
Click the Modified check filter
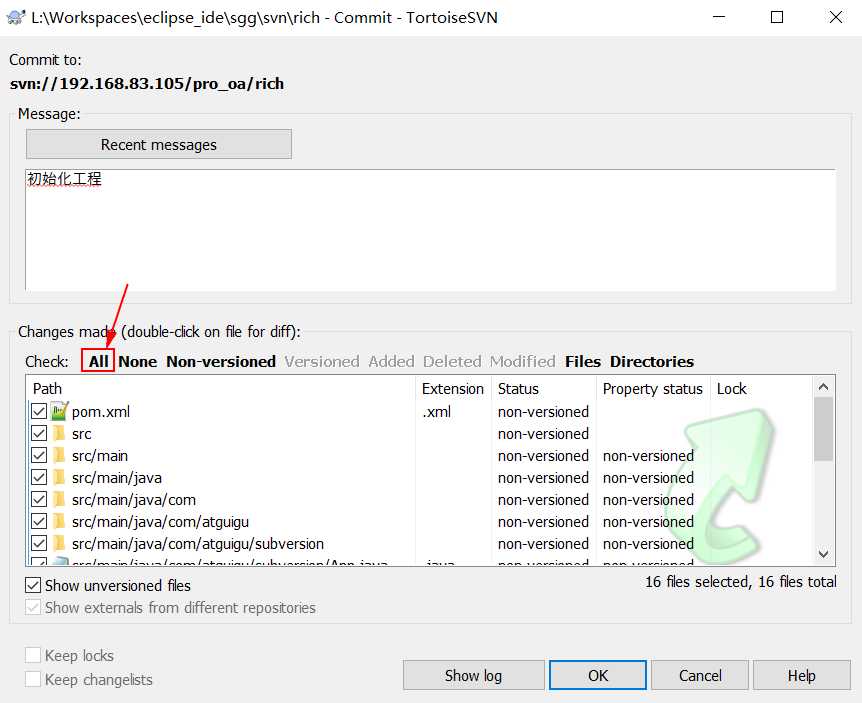coord(523,361)
